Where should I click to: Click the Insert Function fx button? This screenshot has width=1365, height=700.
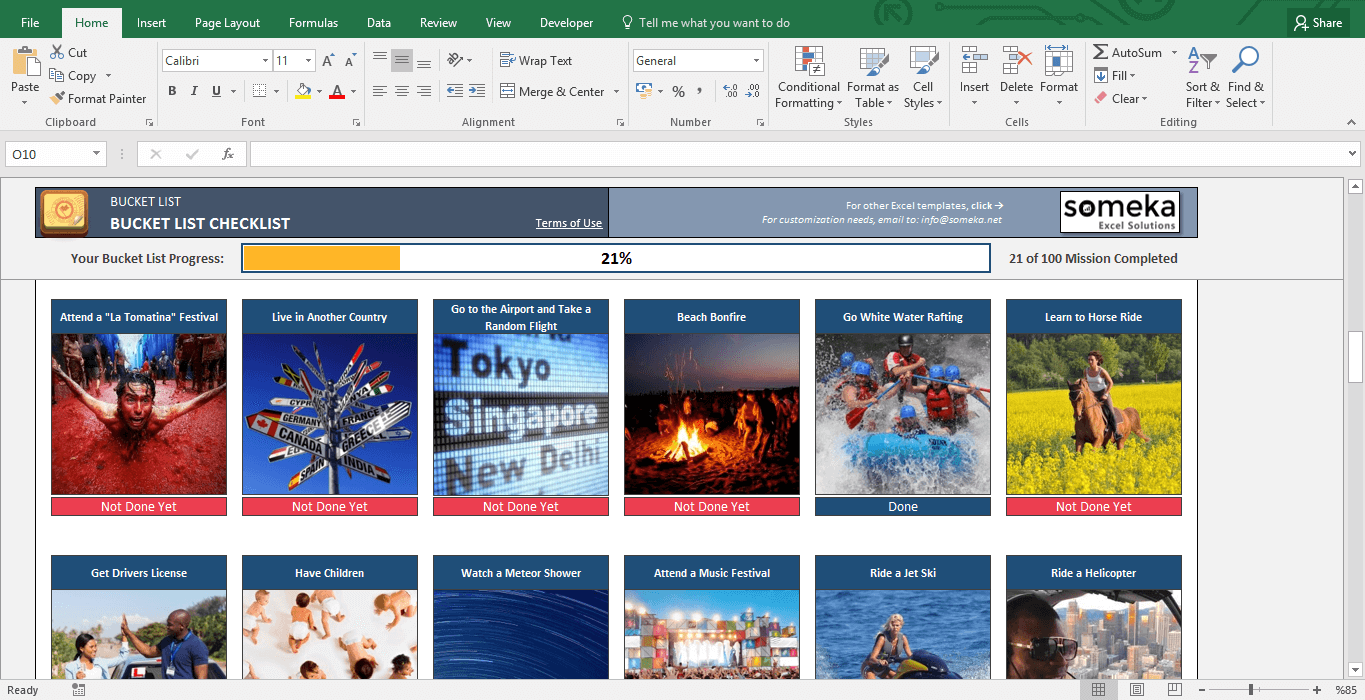point(228,154)
